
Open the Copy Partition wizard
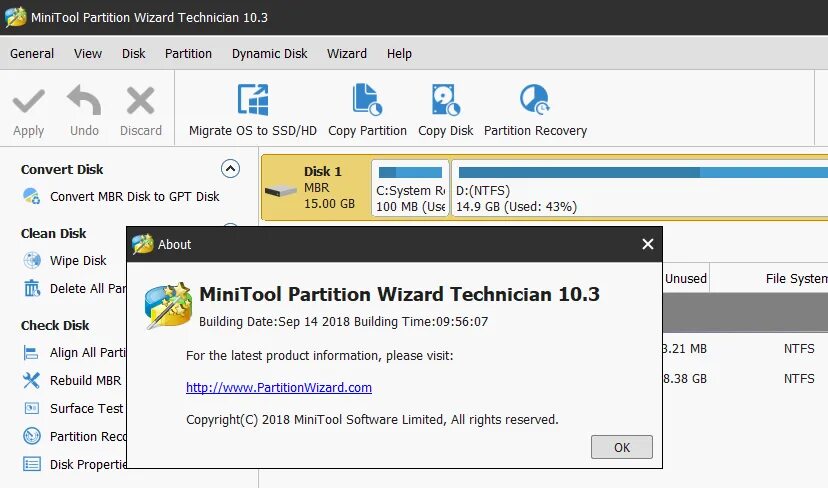coord(368,110)
